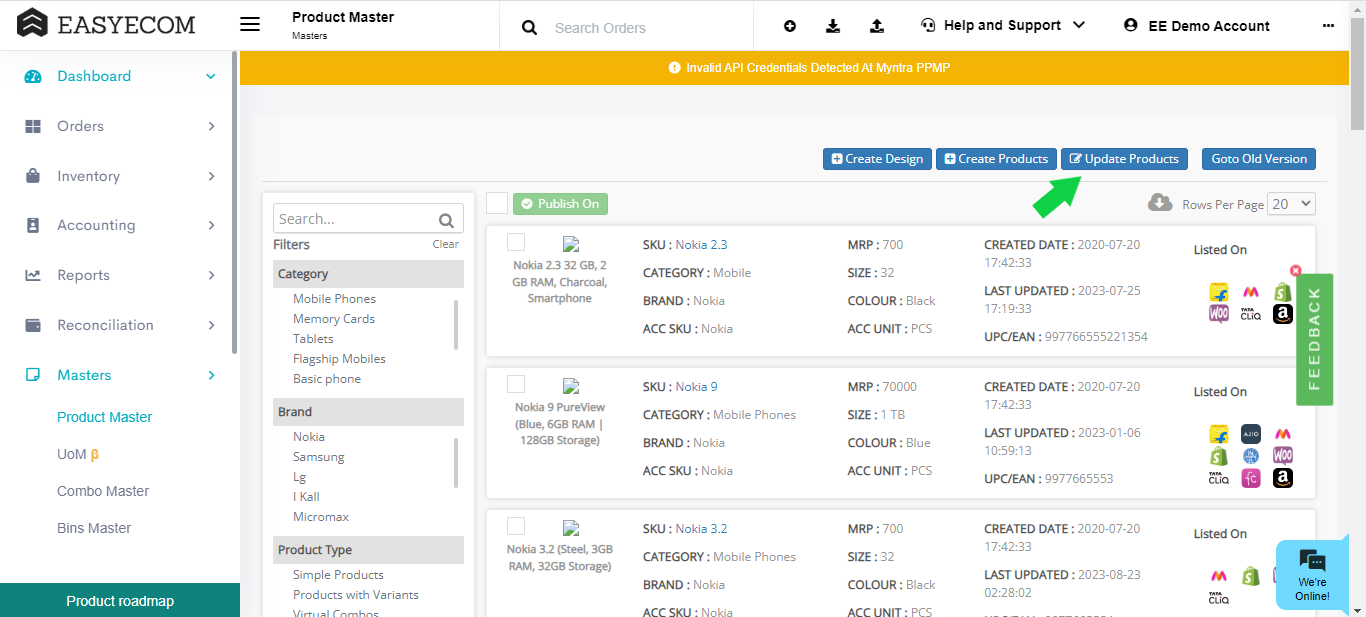Click the EE Demo Account user icon

(1131, 25)
